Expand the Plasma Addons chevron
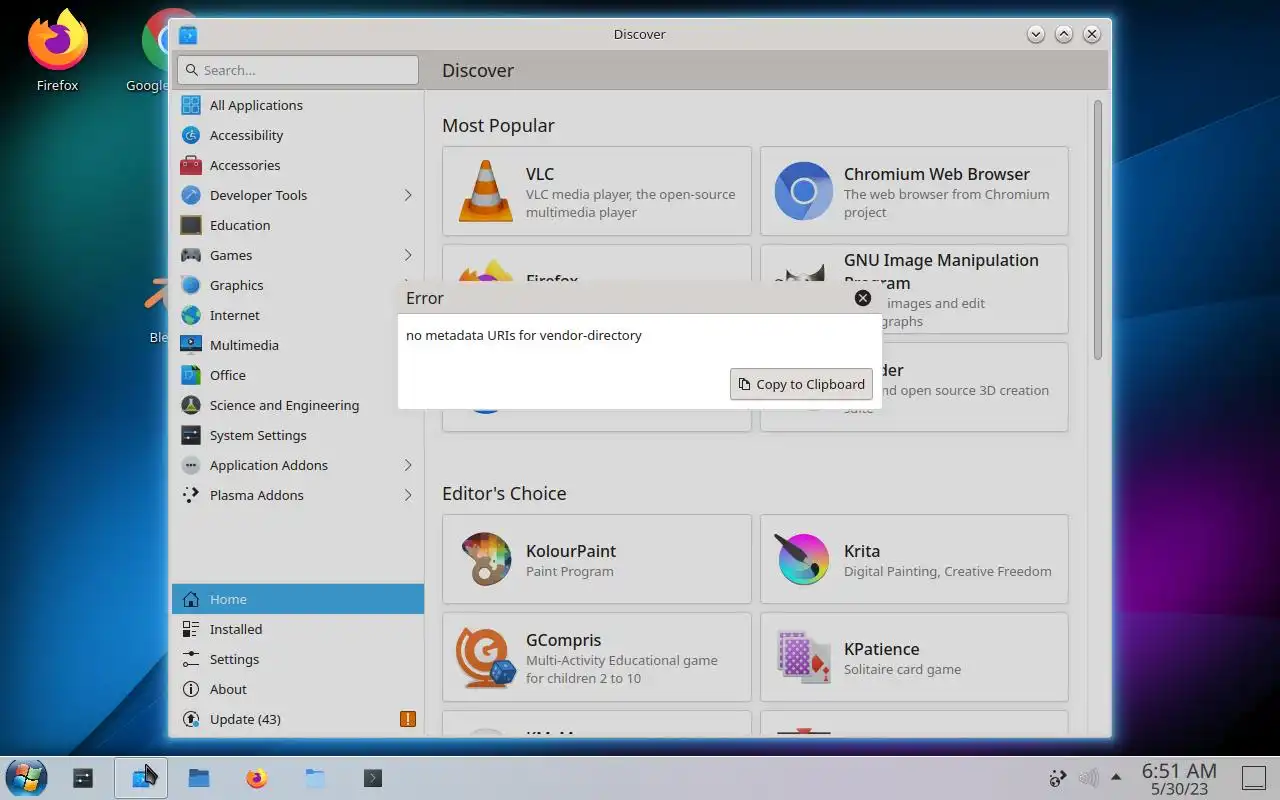Screen dimensions: 1280x800 point(408,495)
